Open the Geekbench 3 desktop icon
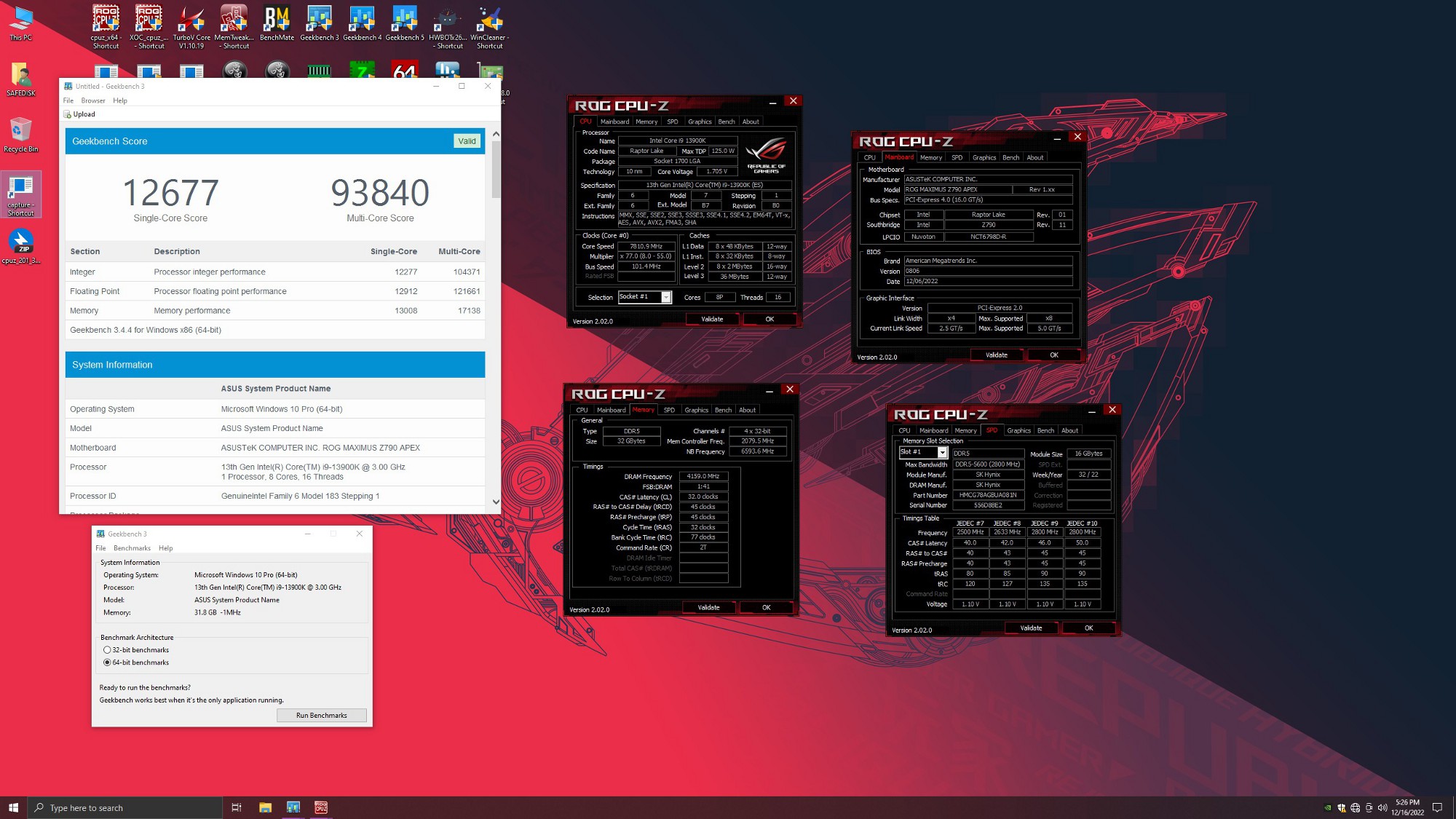 (x=319, y=23)
